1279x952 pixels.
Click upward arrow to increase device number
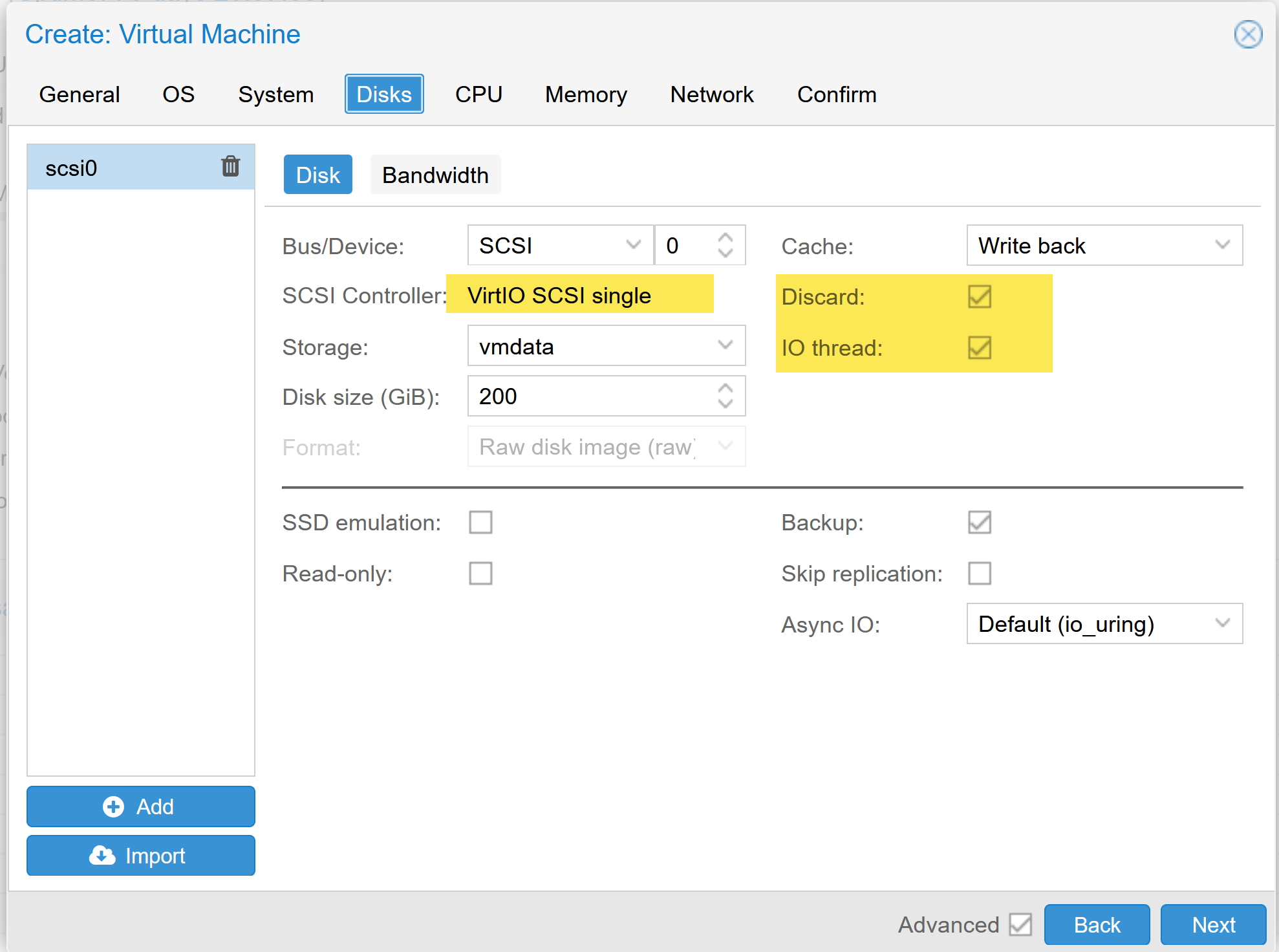[725, 237]
